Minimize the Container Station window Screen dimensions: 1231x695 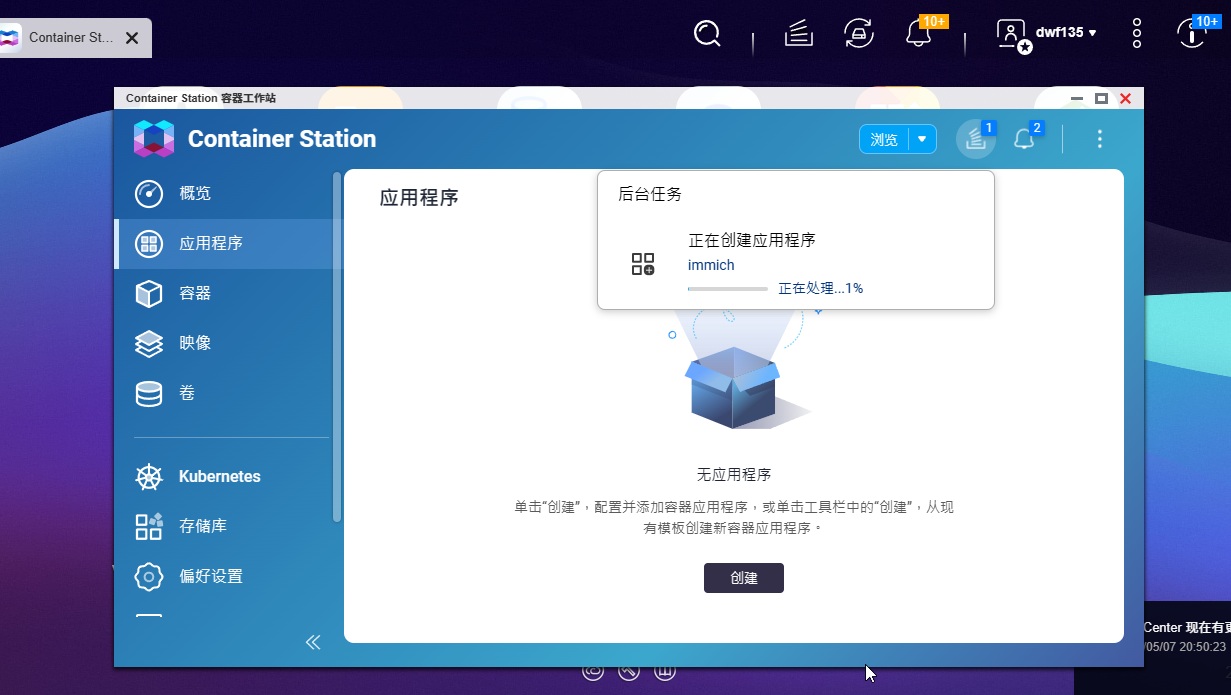click(1077, 98)
